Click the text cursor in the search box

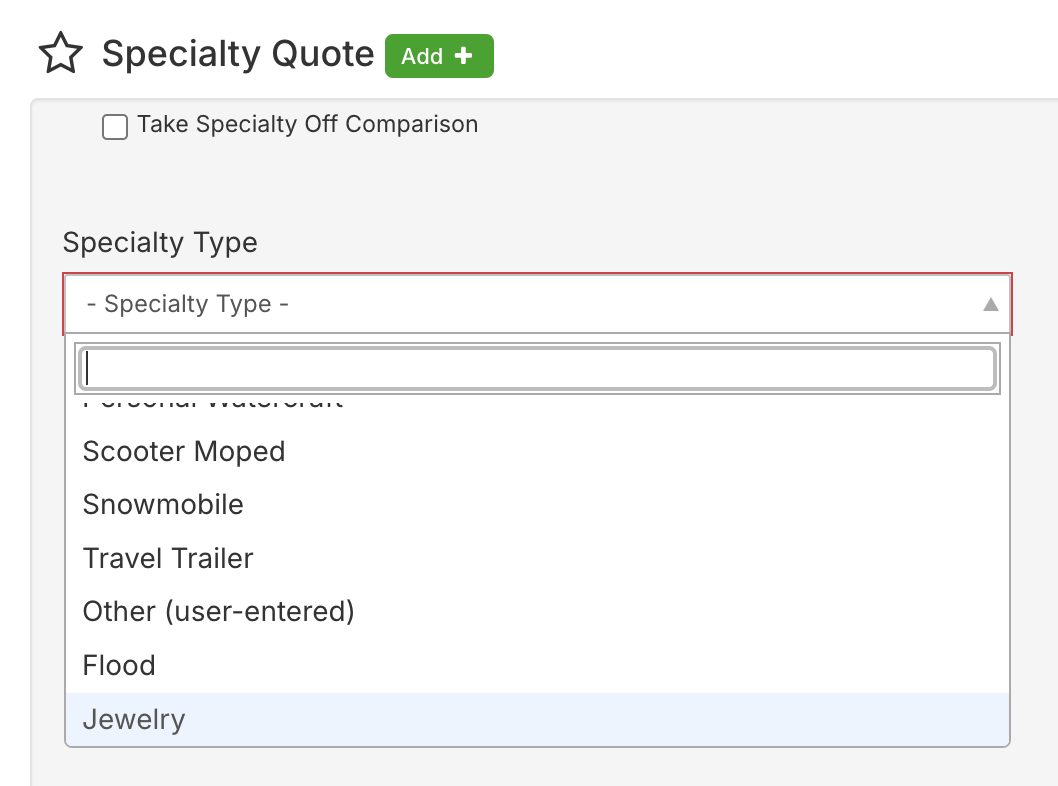(x=89, y=368)
